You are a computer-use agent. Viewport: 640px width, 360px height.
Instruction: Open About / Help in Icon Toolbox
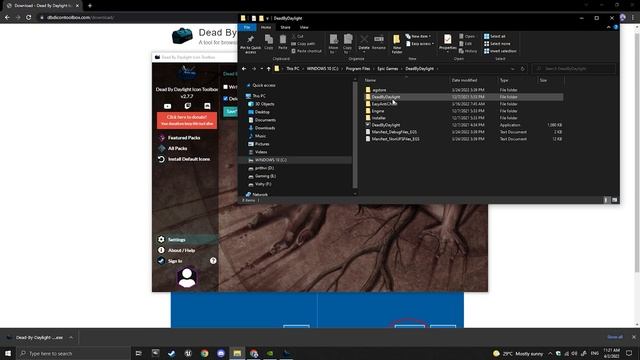coord(181,250)
